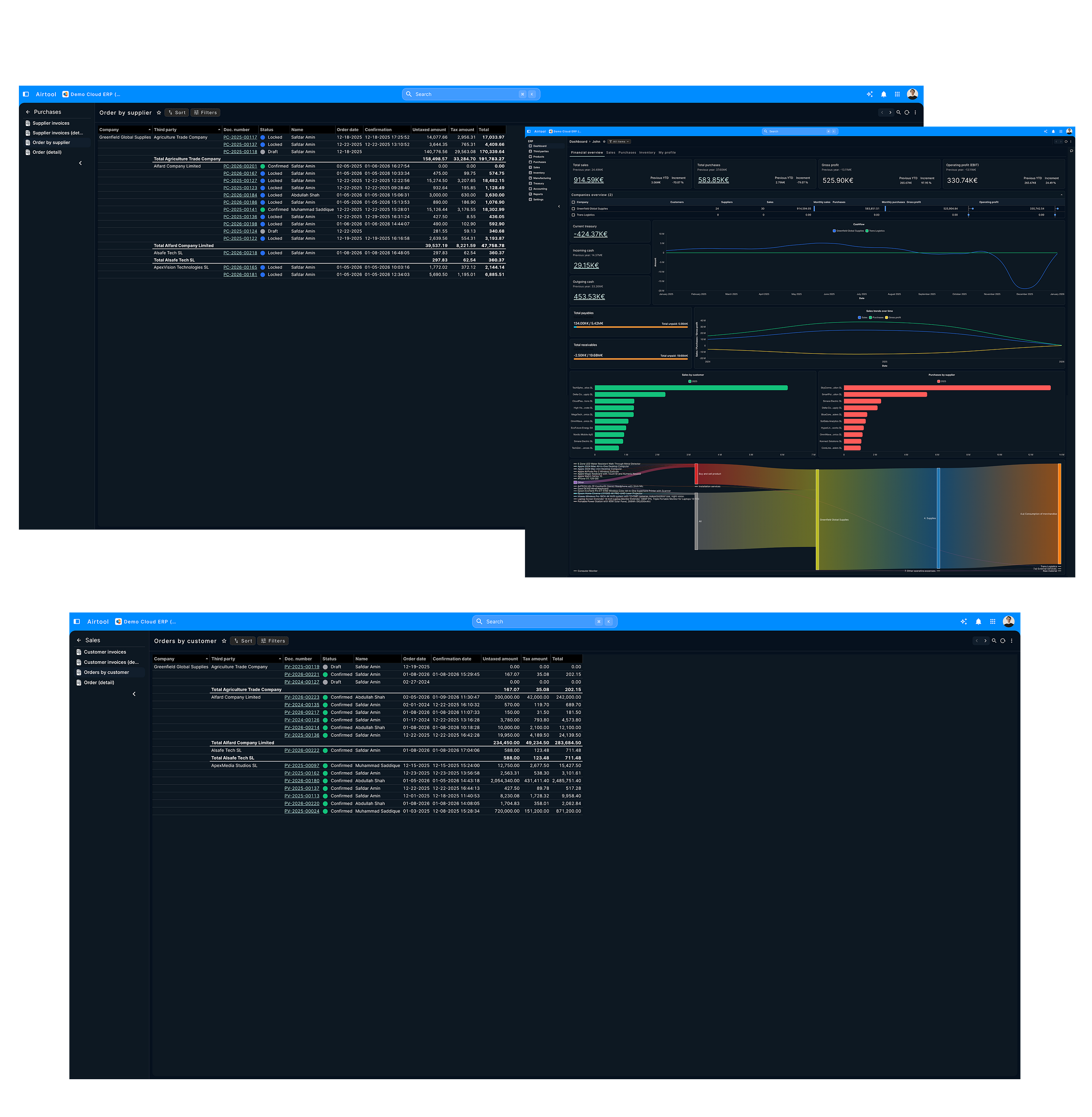Open document link PC-2026-00218
1092x1117 pixels.
coord(240,253)
